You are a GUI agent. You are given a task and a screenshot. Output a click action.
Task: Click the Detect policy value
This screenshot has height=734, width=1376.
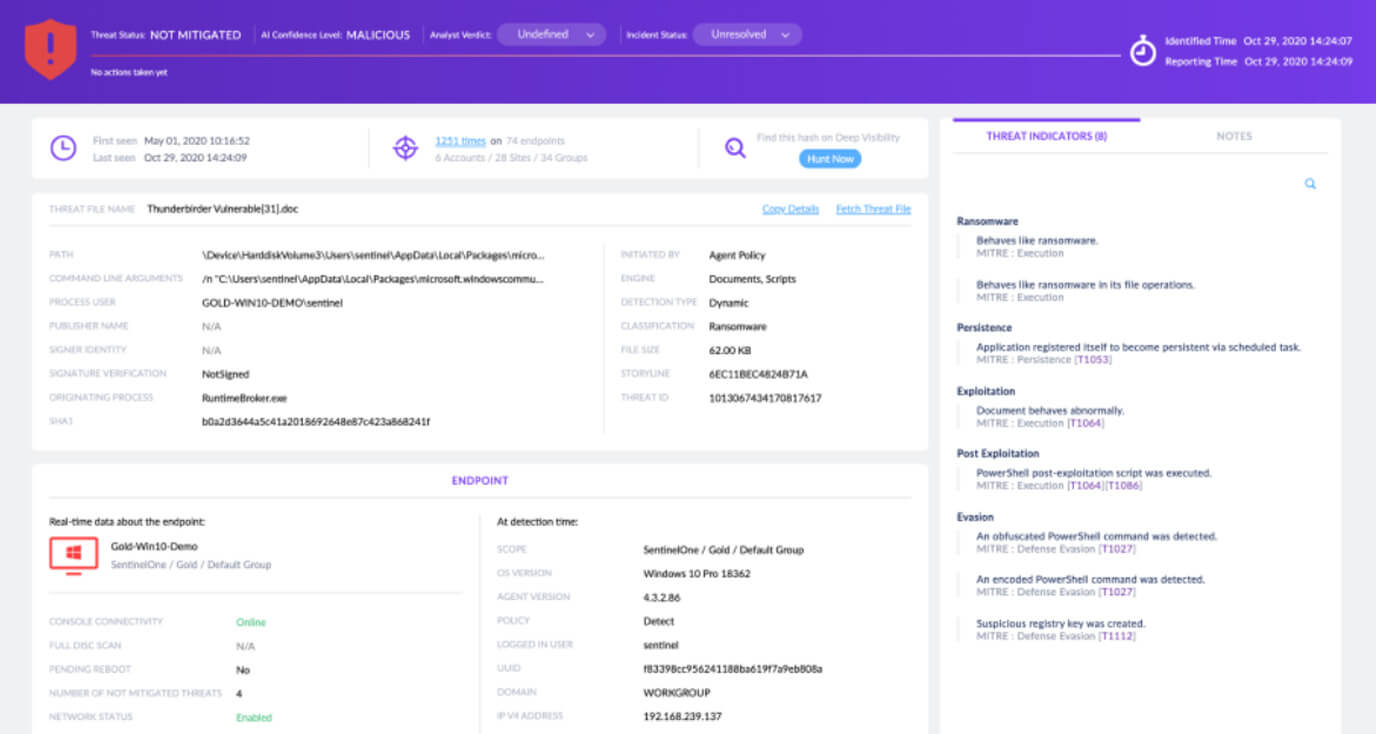pyautogui.click(x=659, y=621)
